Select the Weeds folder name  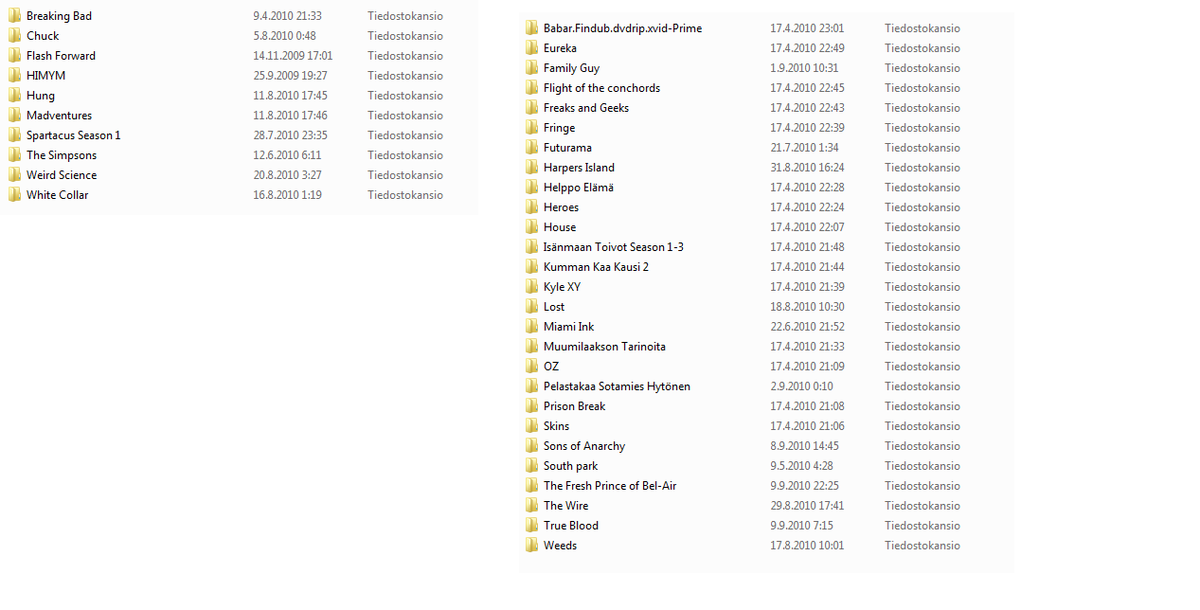(x=560, y=546)
